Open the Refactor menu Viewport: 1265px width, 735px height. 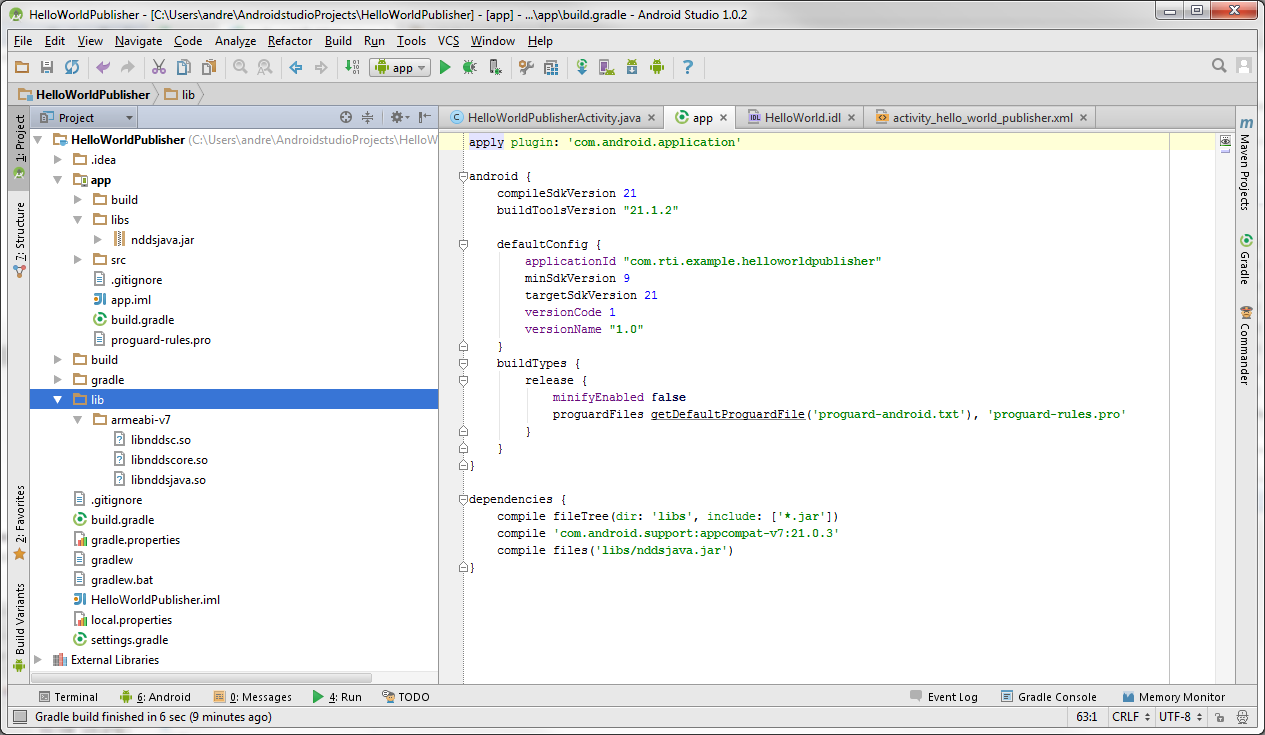click(290, 41)
